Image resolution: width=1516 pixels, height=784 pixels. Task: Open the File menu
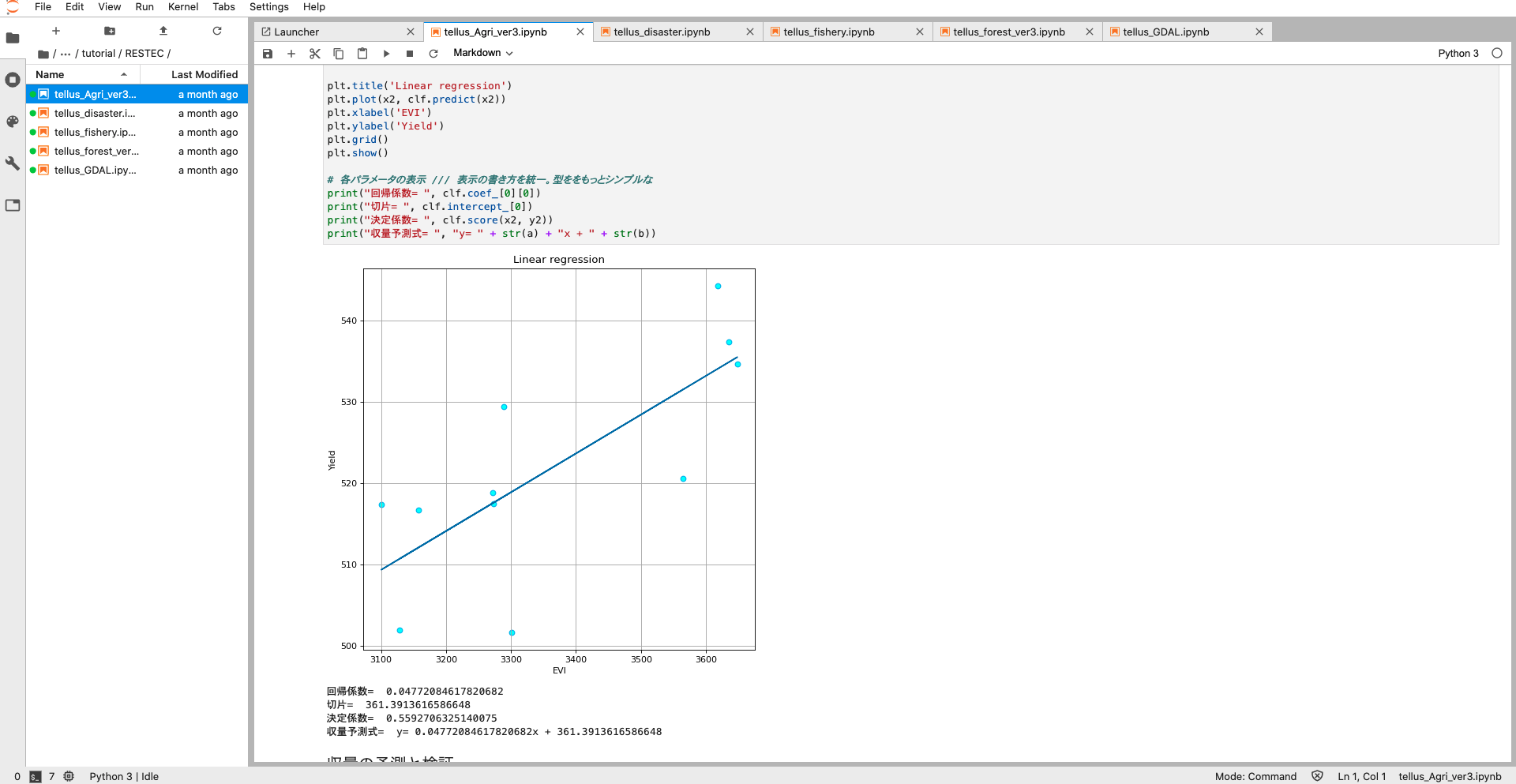pos(43,7)
